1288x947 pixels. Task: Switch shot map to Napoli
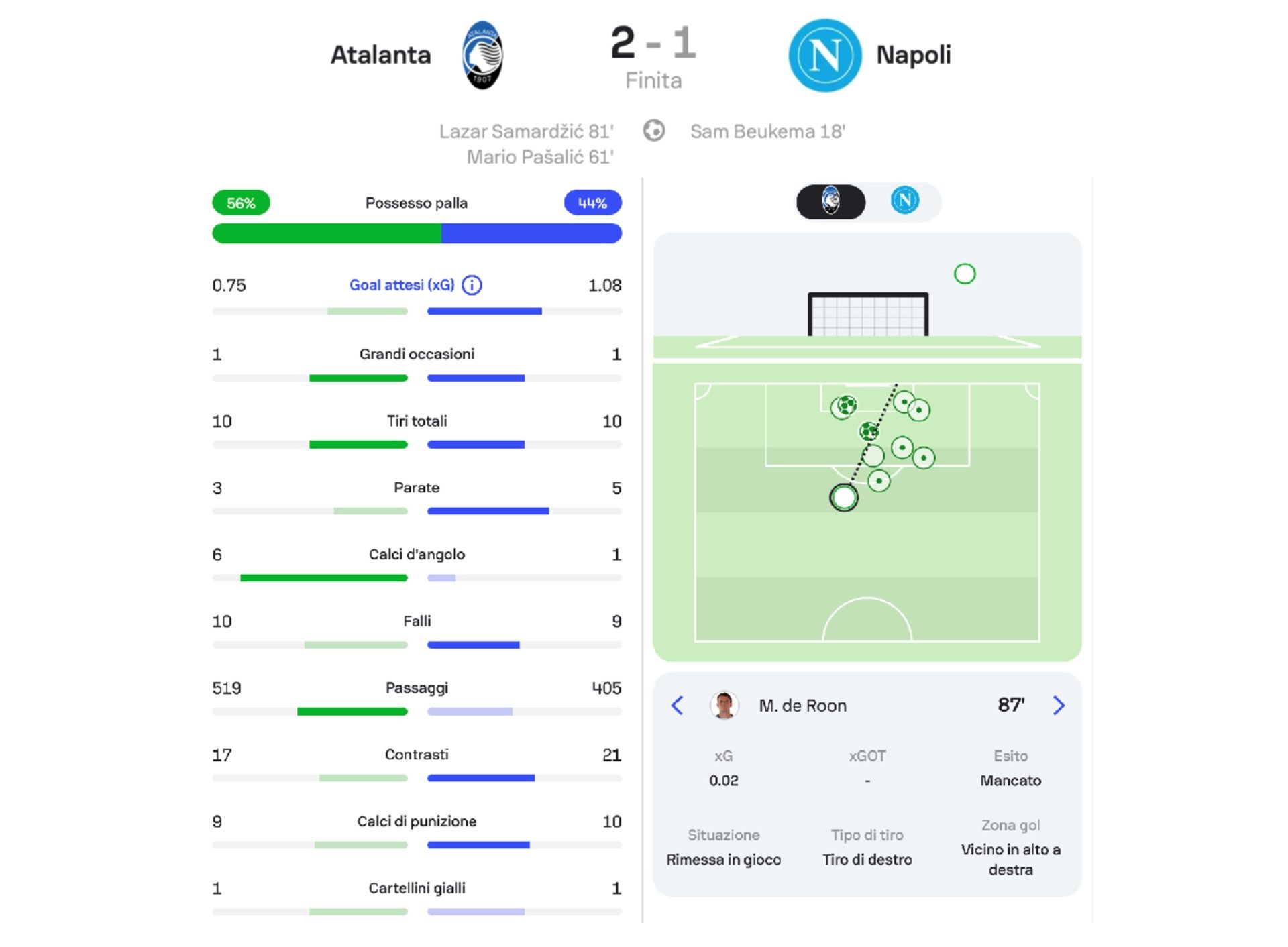point(904,201)
